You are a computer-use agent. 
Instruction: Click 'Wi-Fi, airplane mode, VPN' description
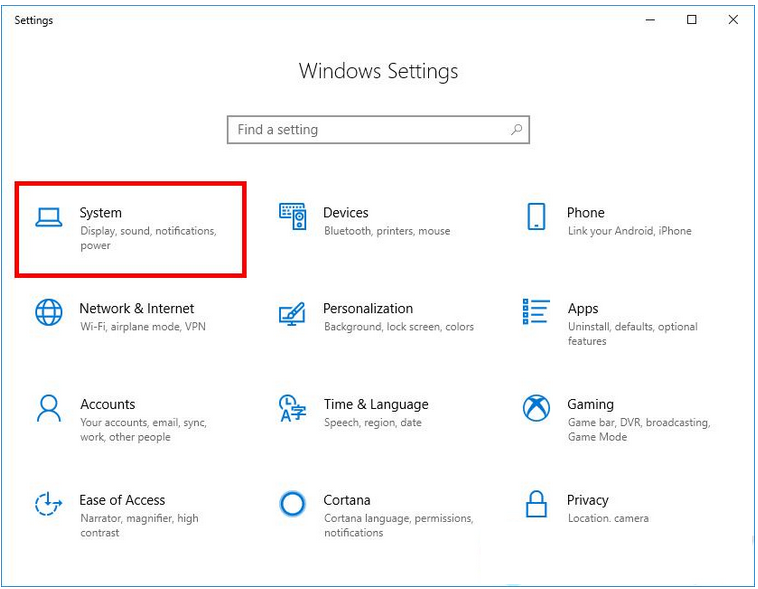[x=143, y=327]
